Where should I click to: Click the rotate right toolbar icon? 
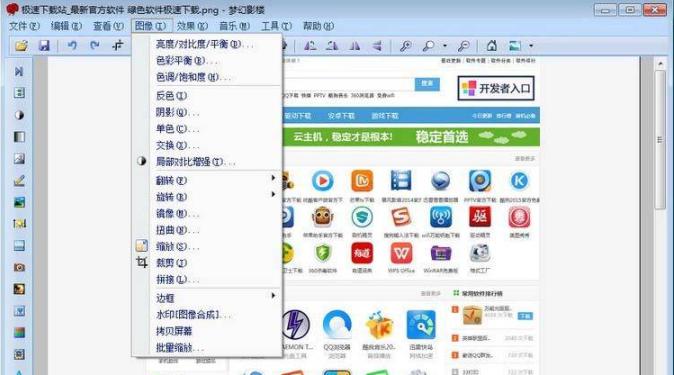(332, 46)
